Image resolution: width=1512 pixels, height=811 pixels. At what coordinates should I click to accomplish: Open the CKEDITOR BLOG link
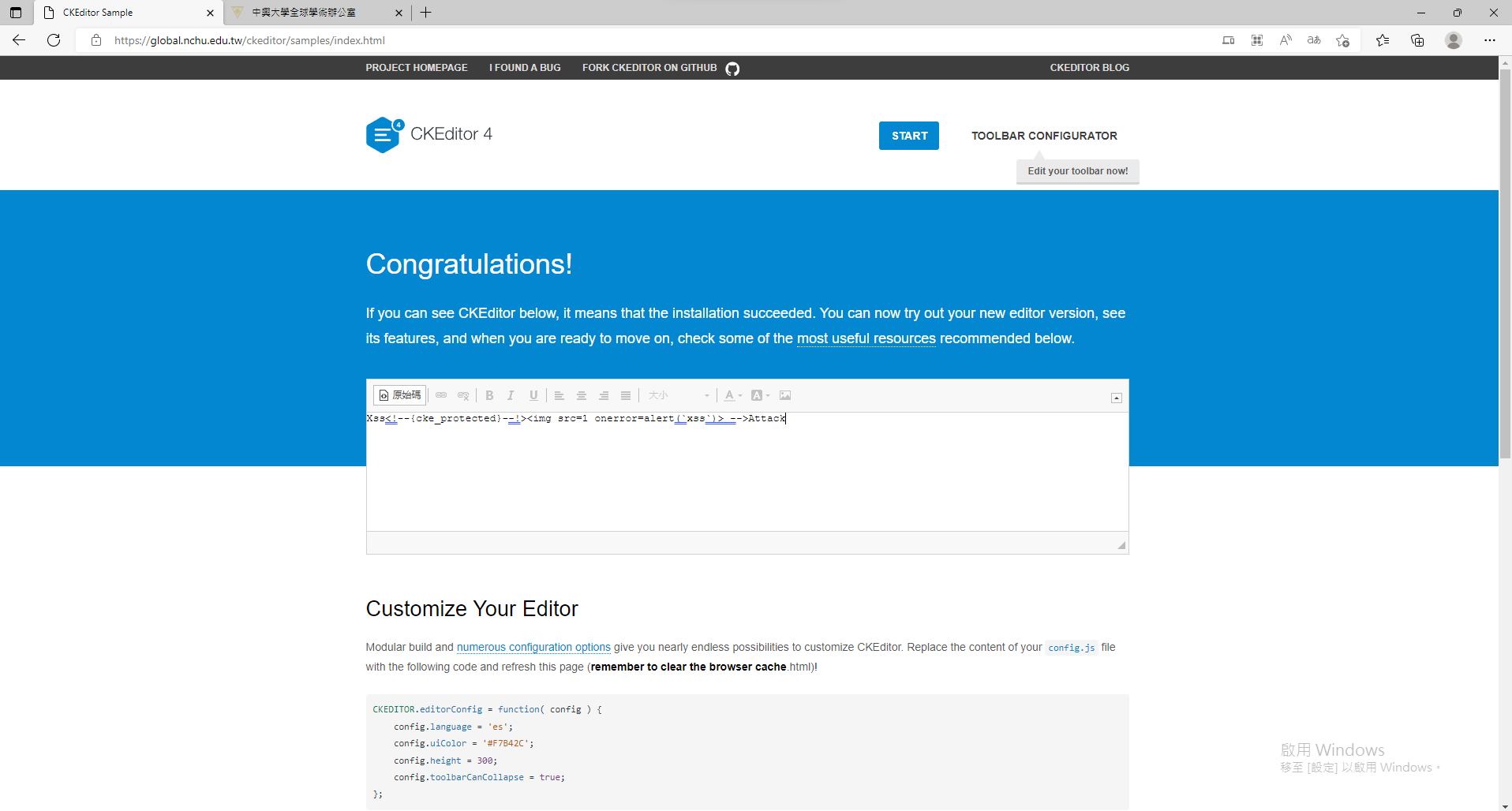pos(1090,68)
